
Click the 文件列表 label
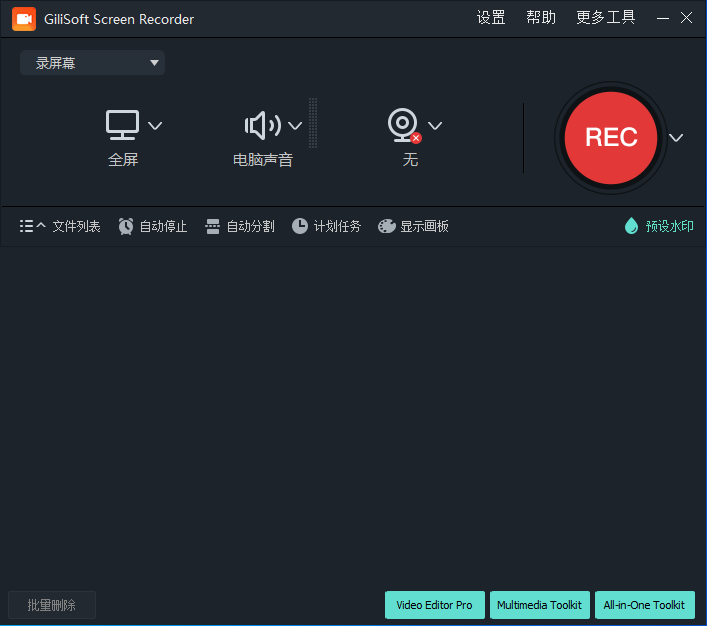pos(76,226)
